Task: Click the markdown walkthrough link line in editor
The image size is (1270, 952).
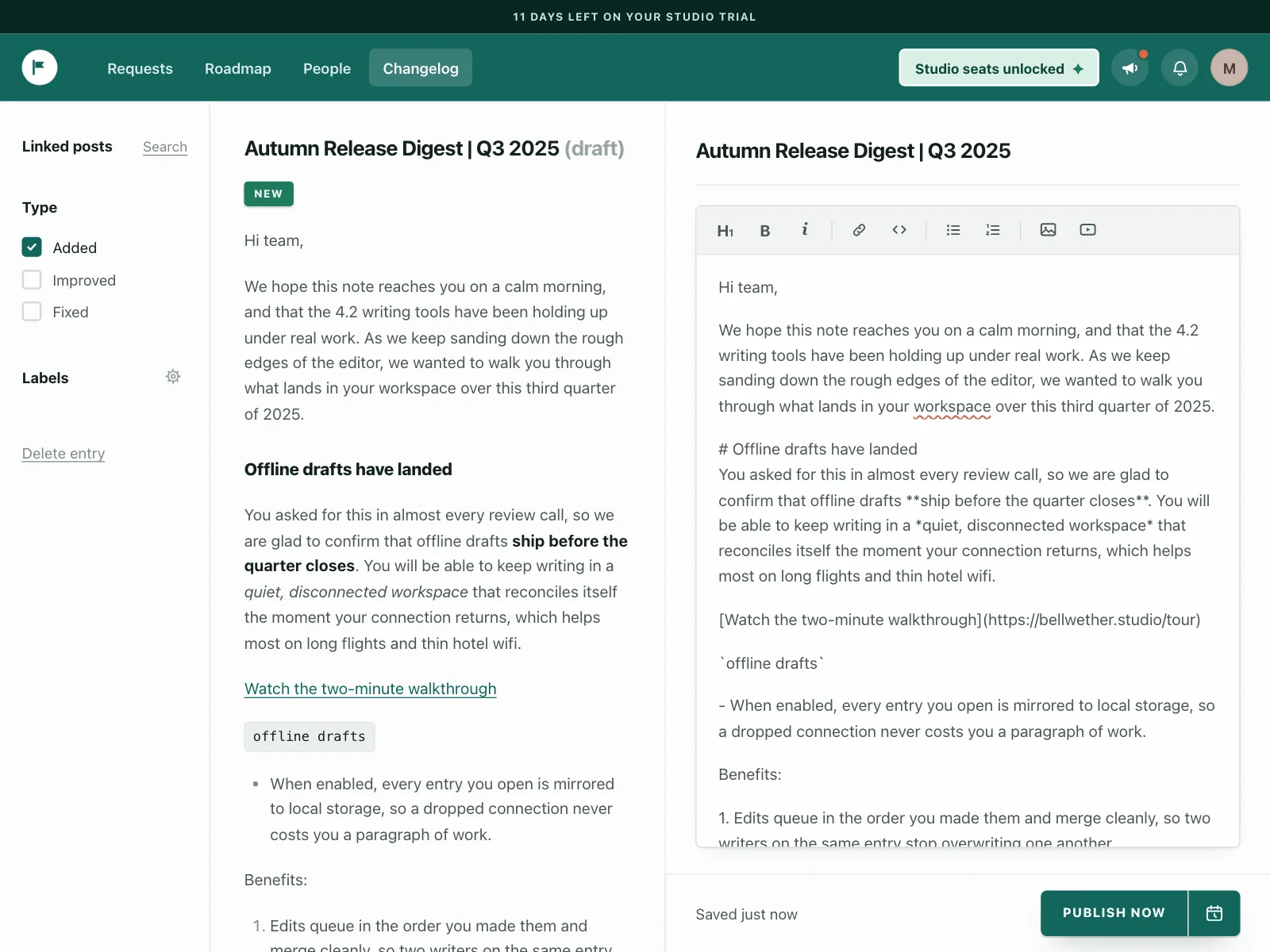Action: tap(959, 620)
